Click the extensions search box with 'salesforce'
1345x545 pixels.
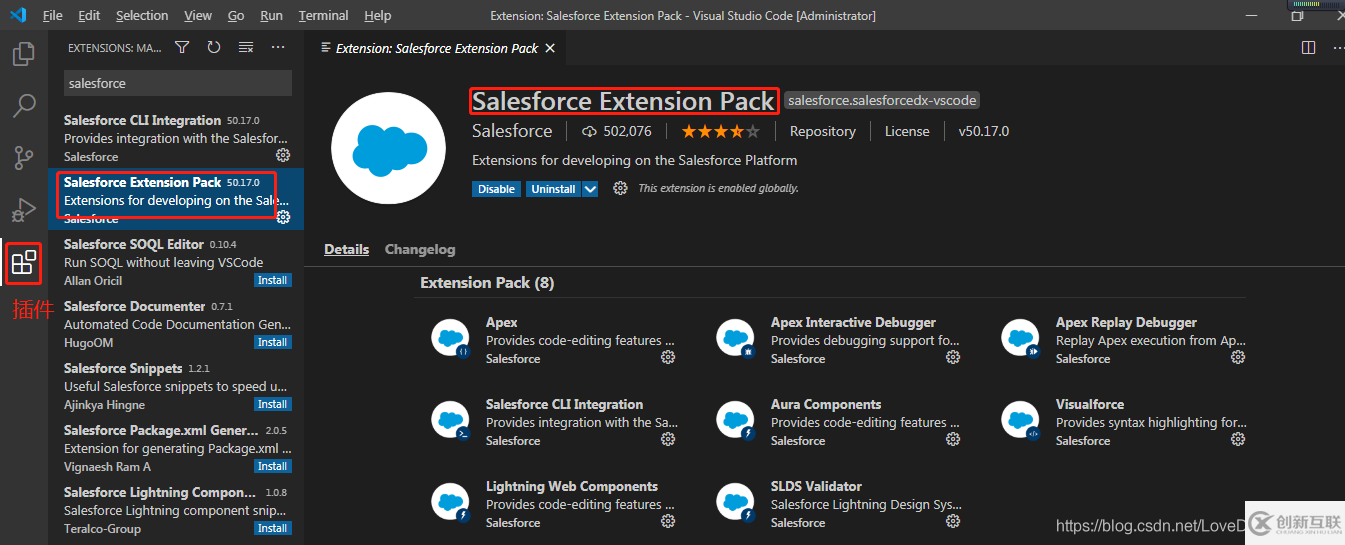click(178, 83)
